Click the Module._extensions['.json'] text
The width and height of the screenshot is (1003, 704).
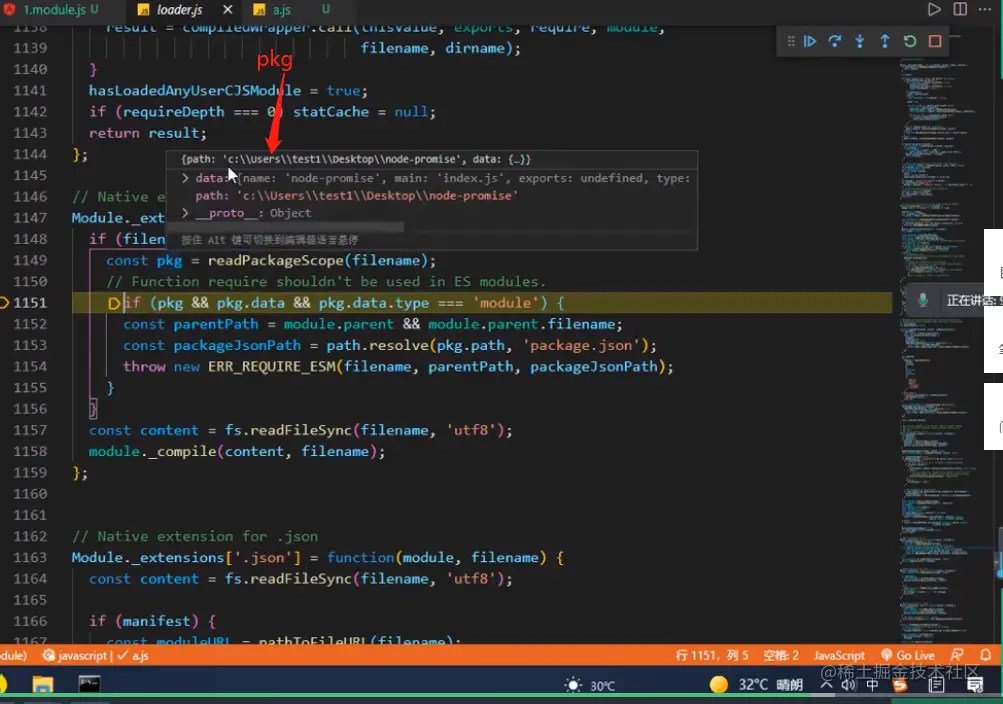[186, 558]
